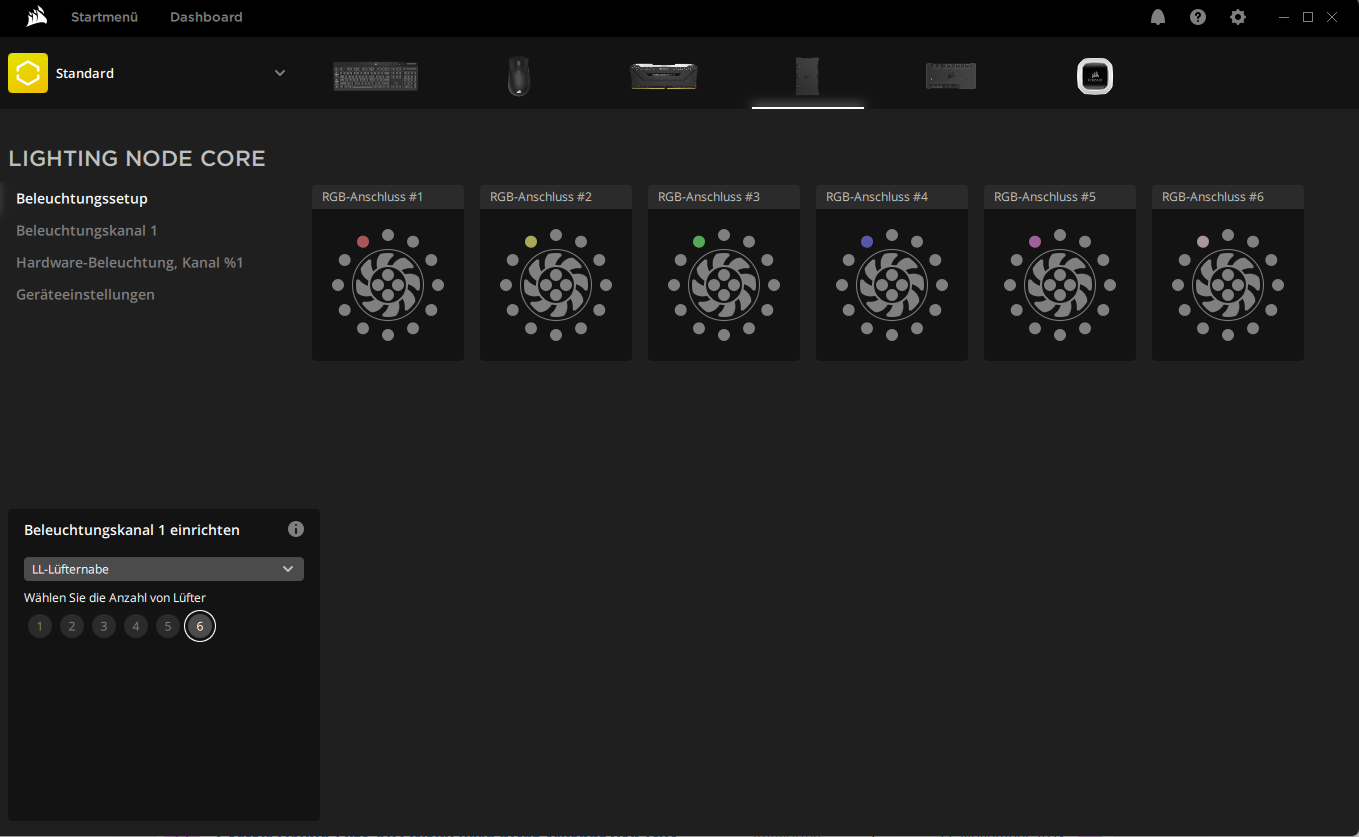This screenshot has height=837, width=1359.
Task: Click the RGB-Anschluss #5 header
Action: (1060, 197)
